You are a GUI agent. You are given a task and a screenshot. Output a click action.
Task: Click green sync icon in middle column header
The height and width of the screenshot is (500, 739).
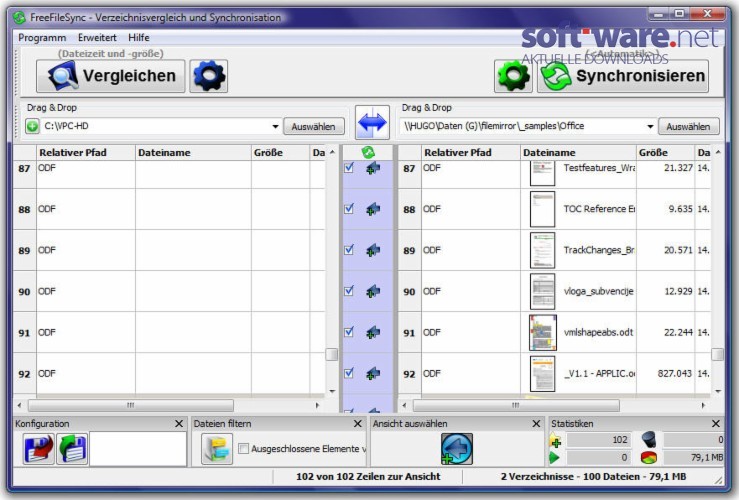(x=368, y=152)
